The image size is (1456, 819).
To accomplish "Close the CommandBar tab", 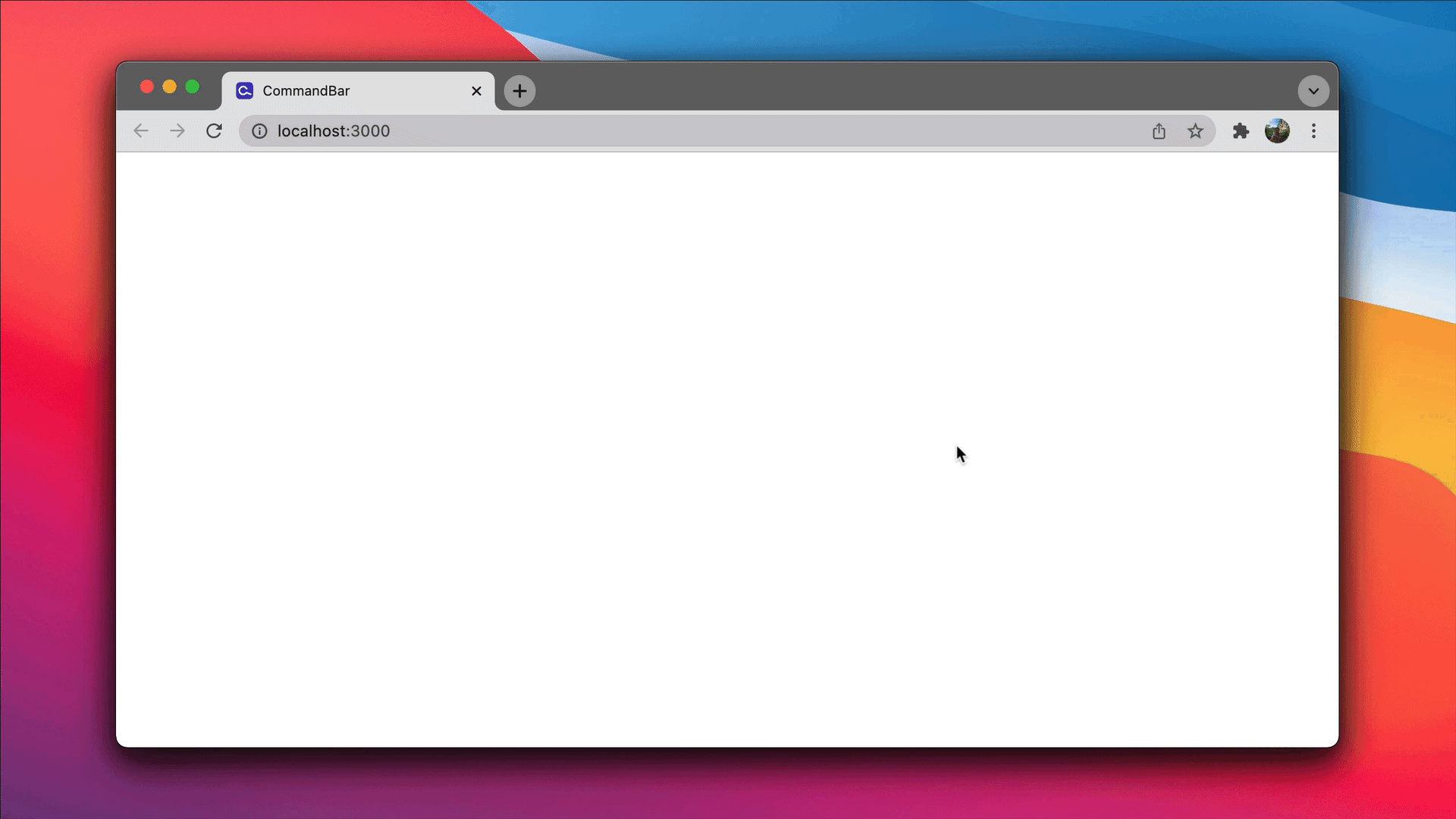I will tap(476, 91).
